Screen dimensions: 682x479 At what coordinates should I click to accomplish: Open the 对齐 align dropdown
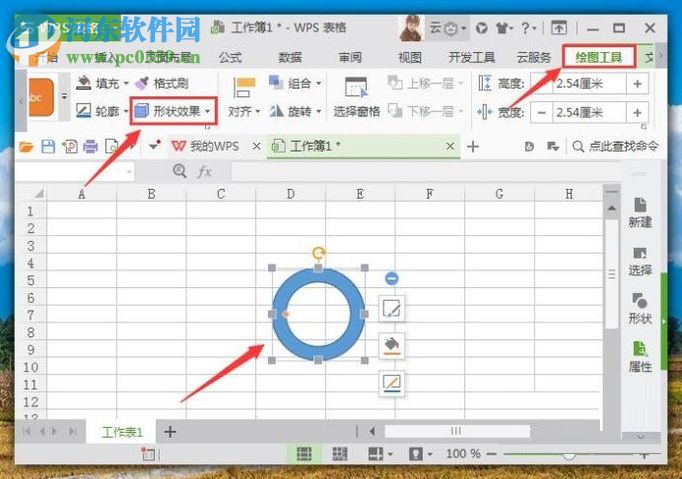tap(244, 112)
